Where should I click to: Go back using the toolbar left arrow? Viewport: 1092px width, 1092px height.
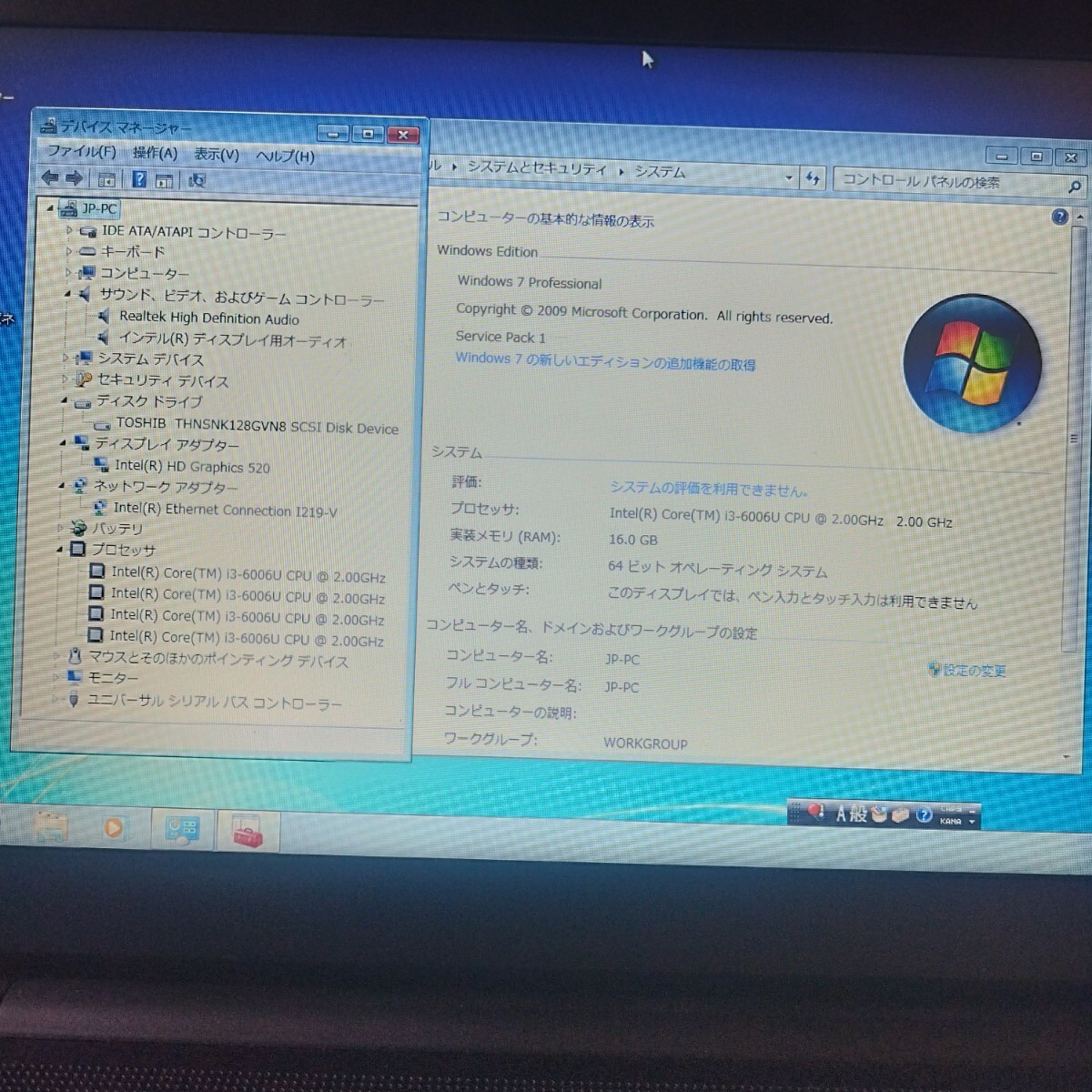50,178
